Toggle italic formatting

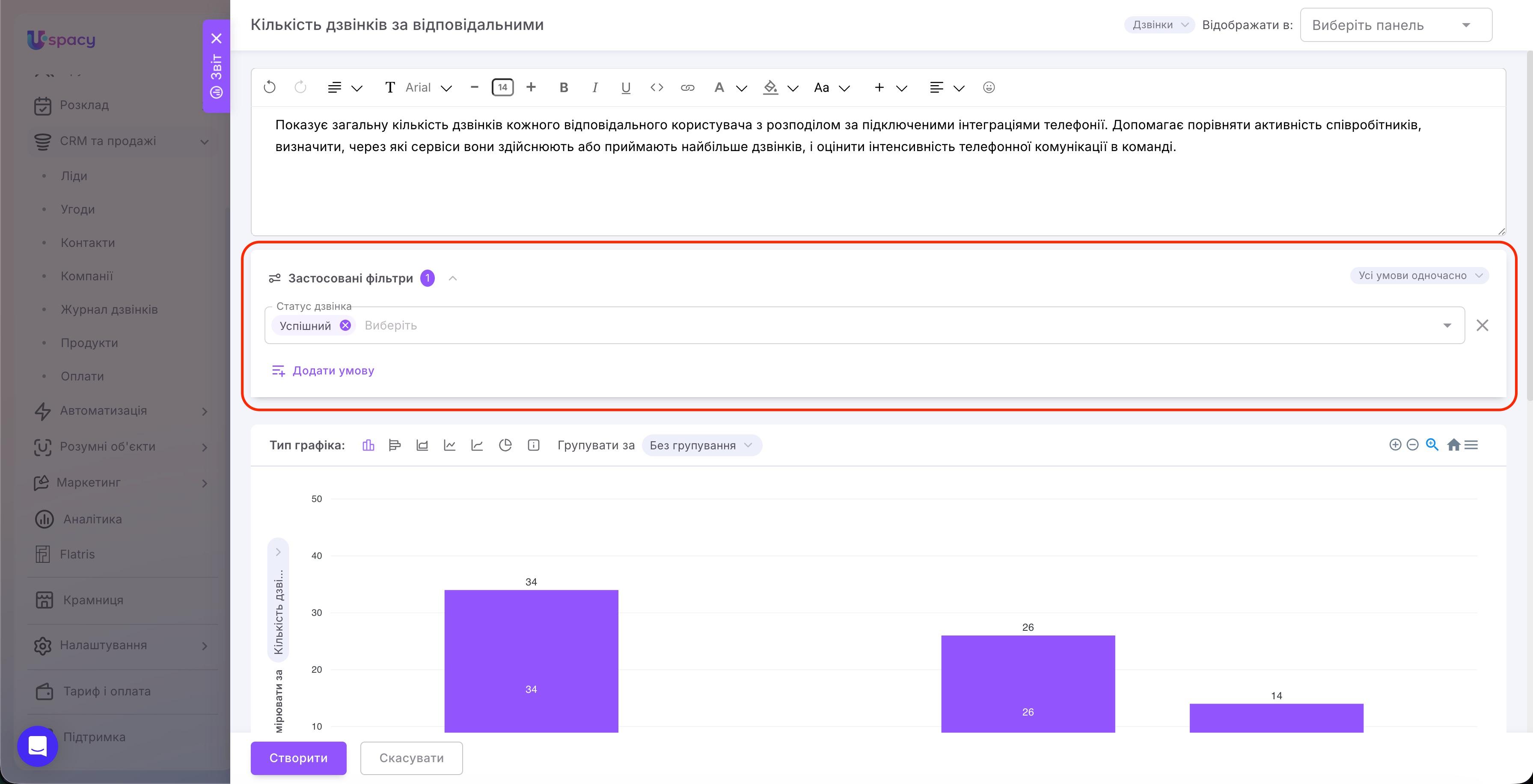(594, 87)
